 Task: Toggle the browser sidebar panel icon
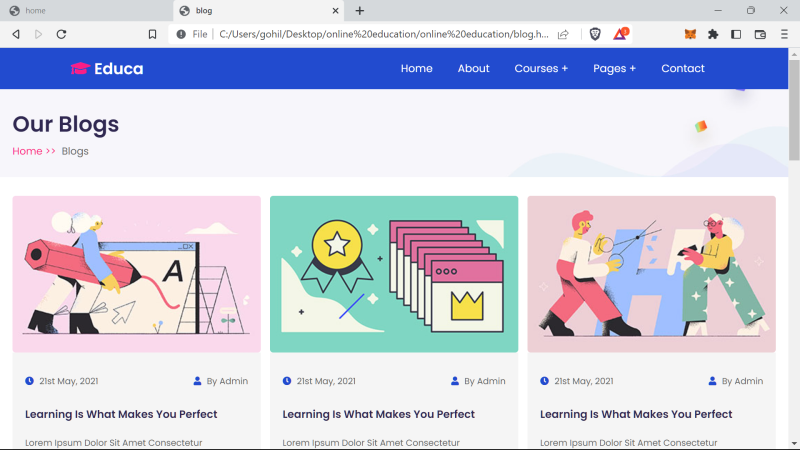(x=736, y=34)
